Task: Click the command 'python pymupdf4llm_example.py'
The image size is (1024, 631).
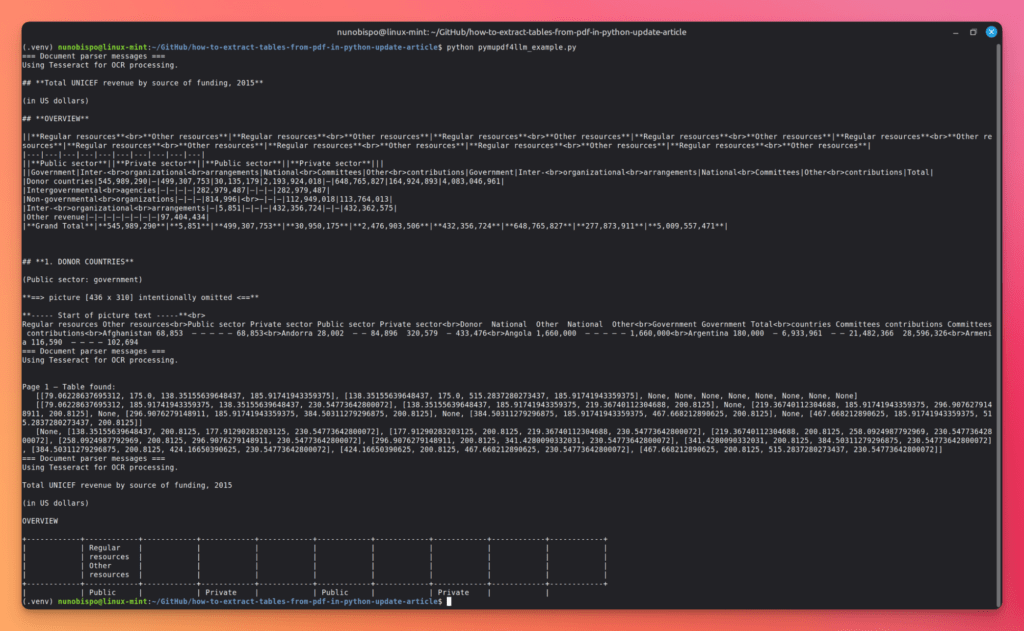Action: (511, 47)
